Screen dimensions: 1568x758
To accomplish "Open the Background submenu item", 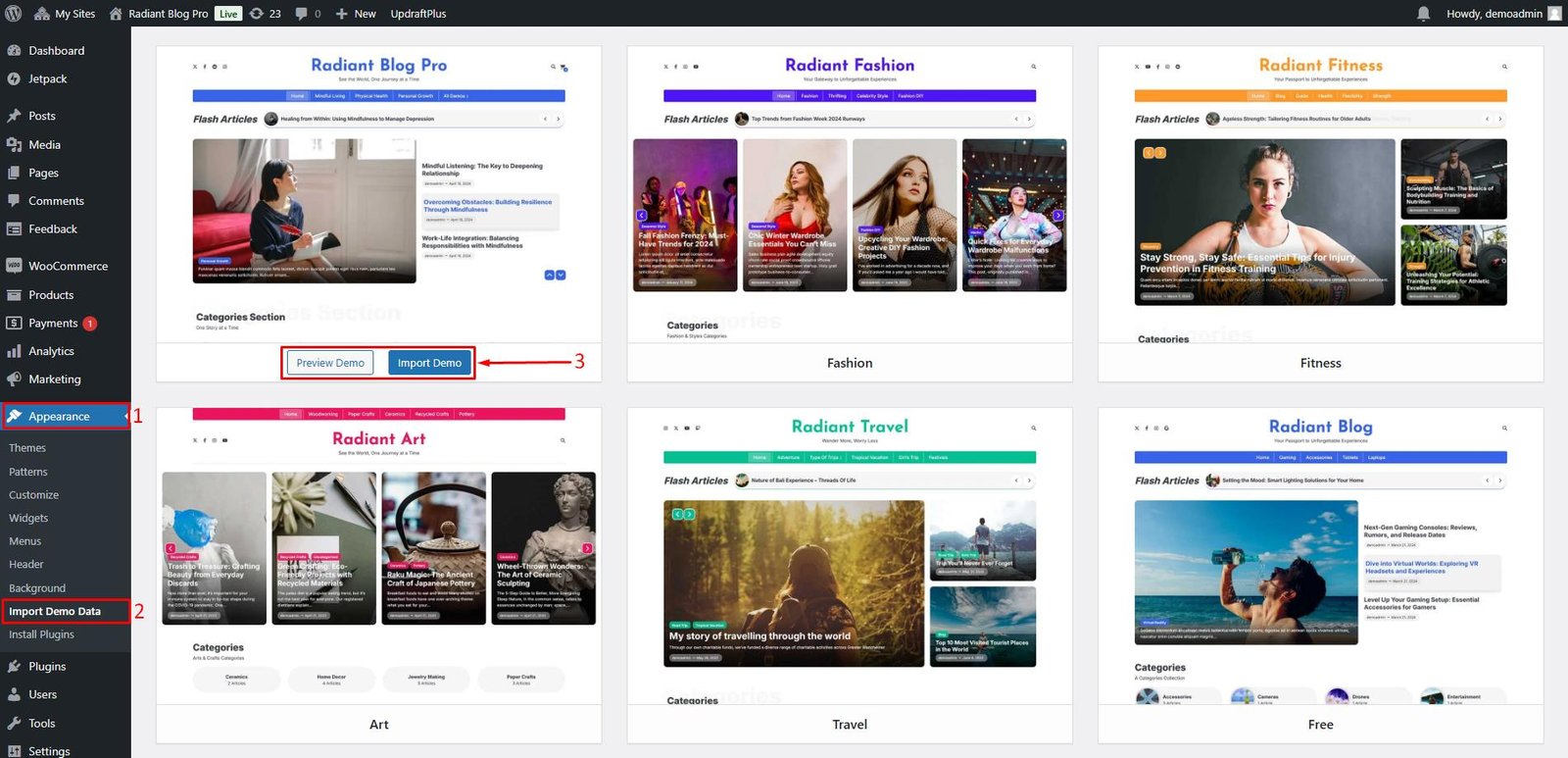I will tap(37, 588).
